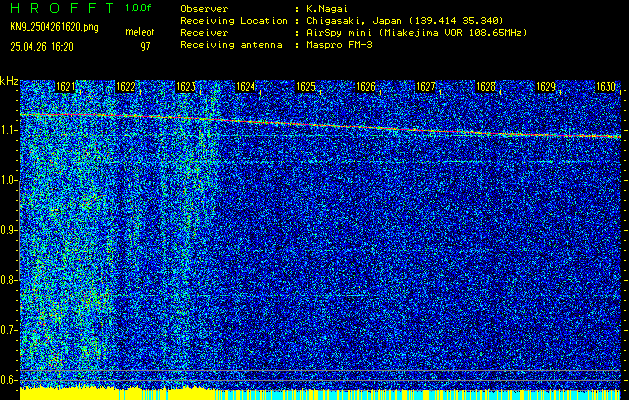Click the 1.0 frequency axis label
629x400 pixels.
tap(9, 181)
